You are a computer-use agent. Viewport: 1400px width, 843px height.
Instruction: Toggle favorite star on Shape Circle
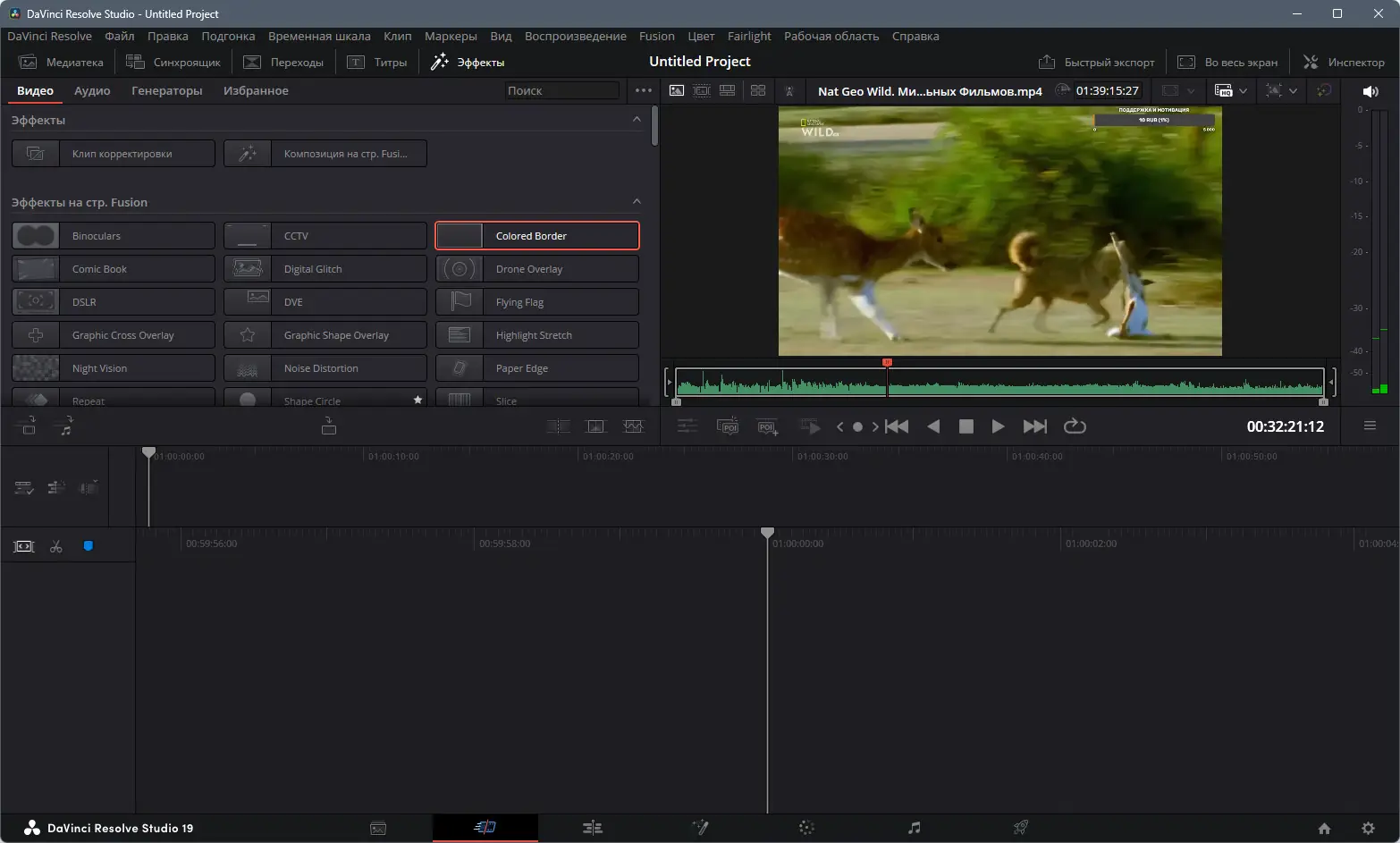(417, 400)
